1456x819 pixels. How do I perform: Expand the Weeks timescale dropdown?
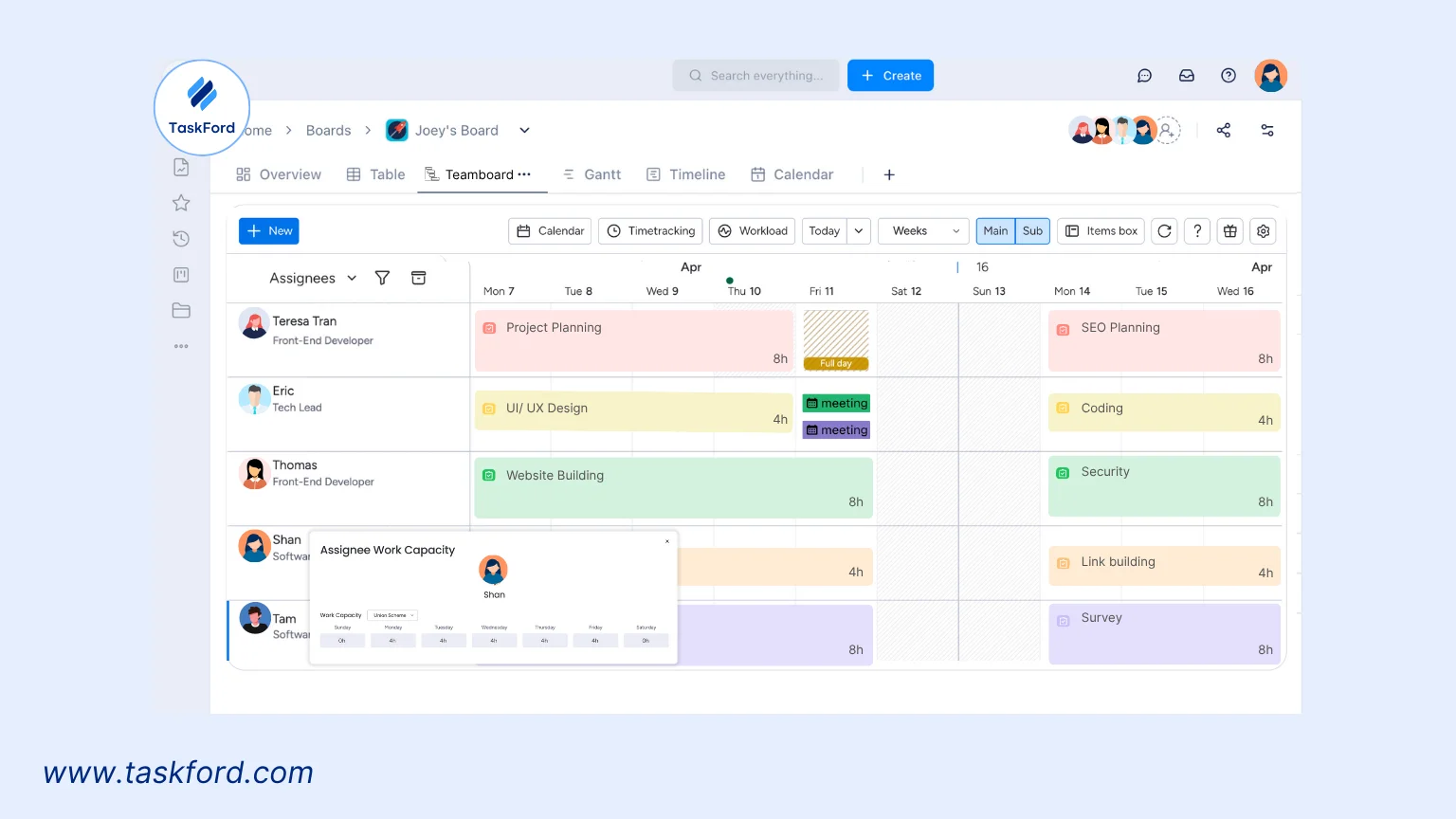click(922, 230)
